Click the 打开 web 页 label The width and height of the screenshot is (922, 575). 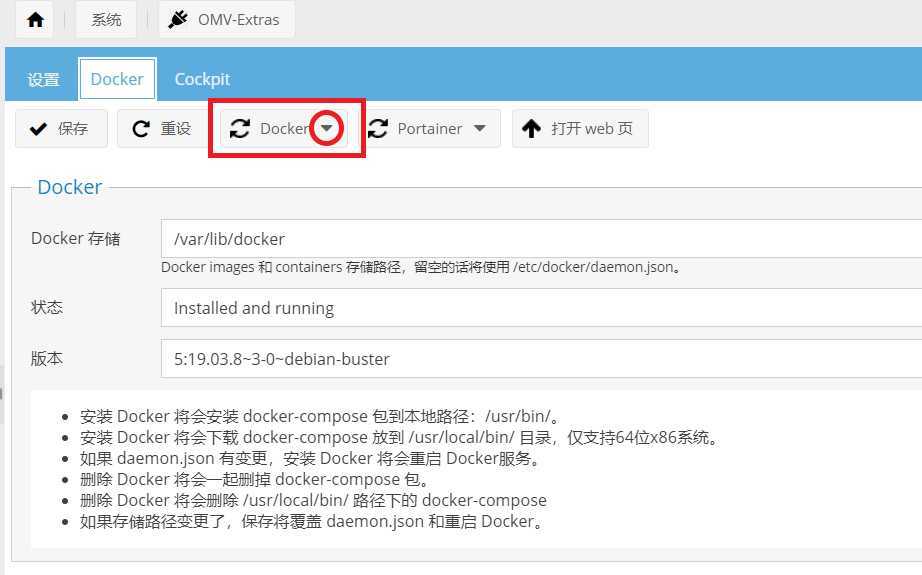click(x=592, y=128)
